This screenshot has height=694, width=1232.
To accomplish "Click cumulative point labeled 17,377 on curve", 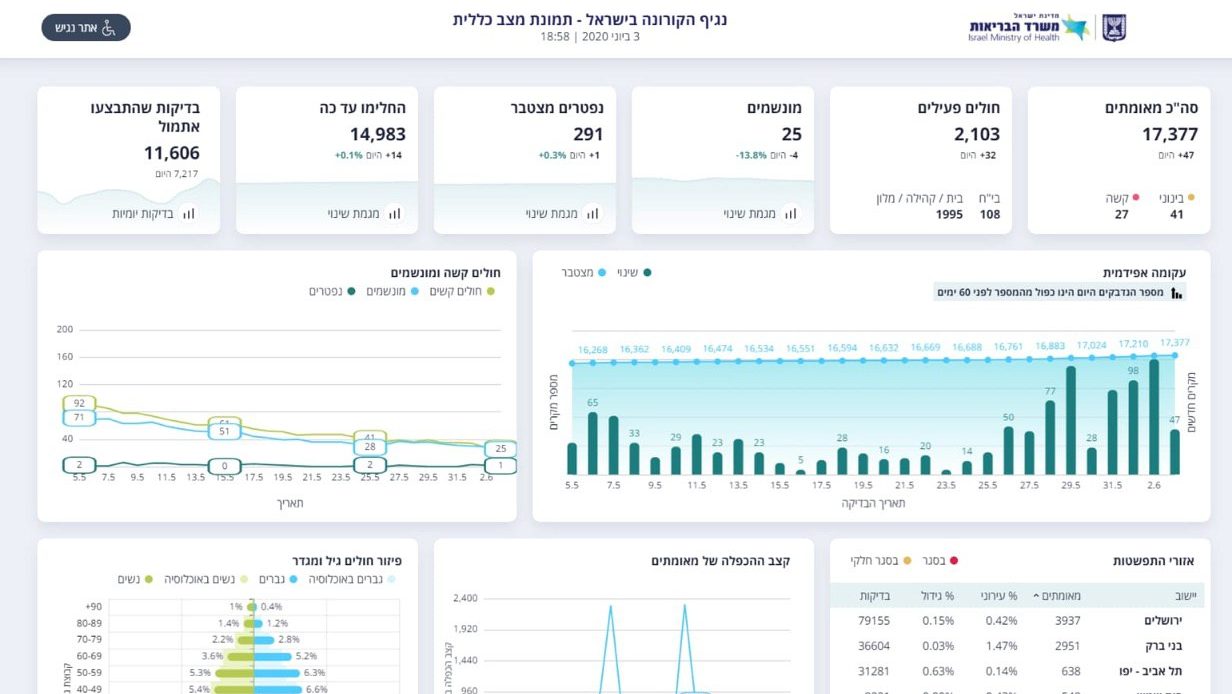I will (1175, 354).
